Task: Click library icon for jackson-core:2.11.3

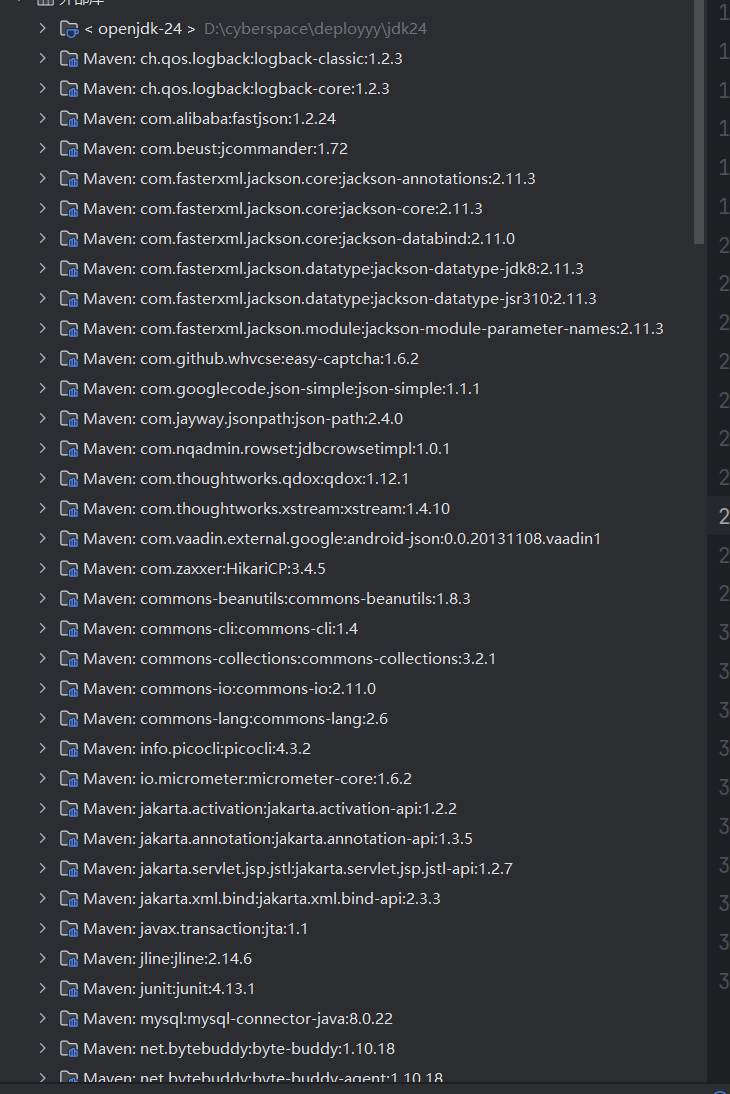Action: 69,209
